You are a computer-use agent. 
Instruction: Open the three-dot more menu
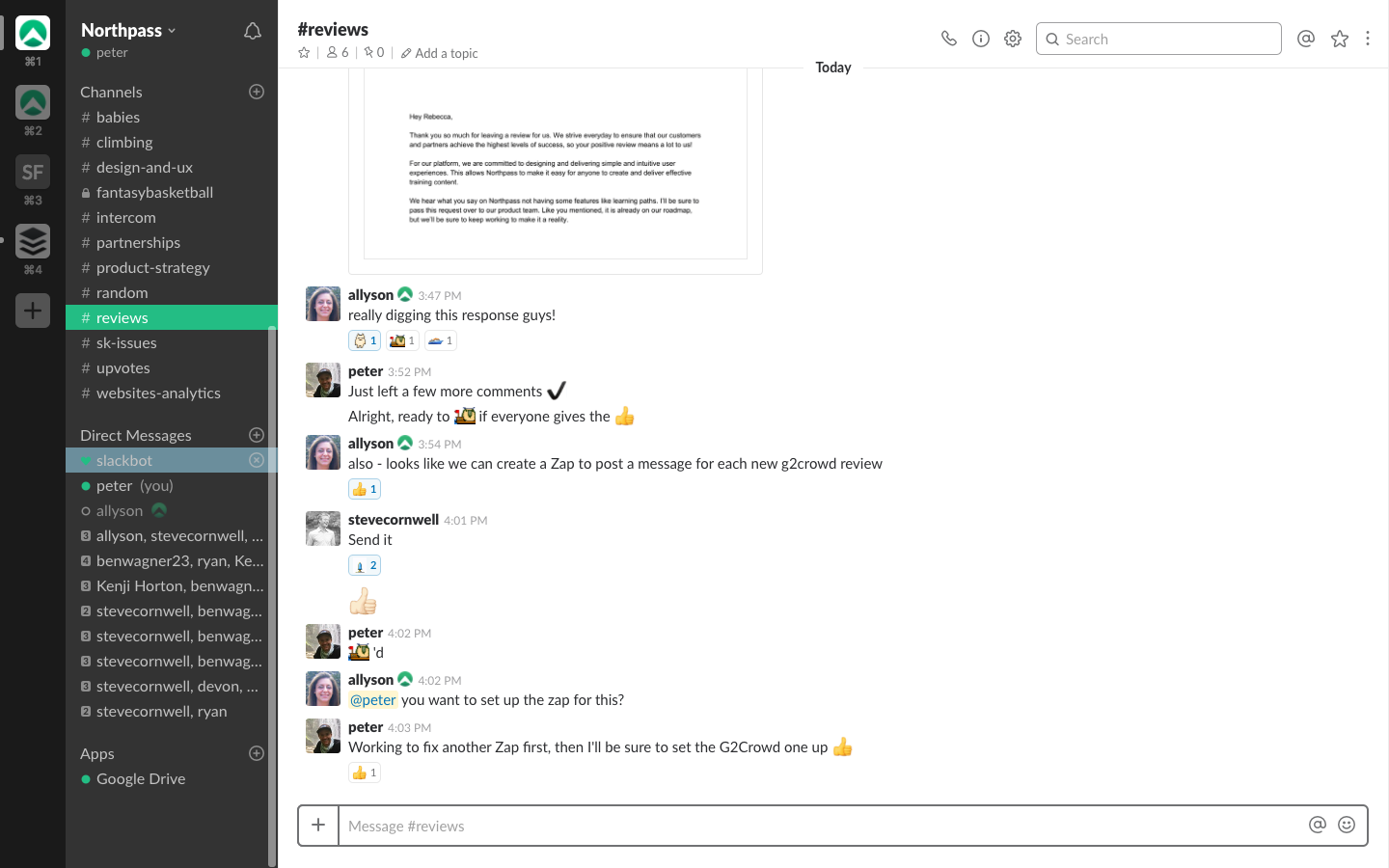1368,39
